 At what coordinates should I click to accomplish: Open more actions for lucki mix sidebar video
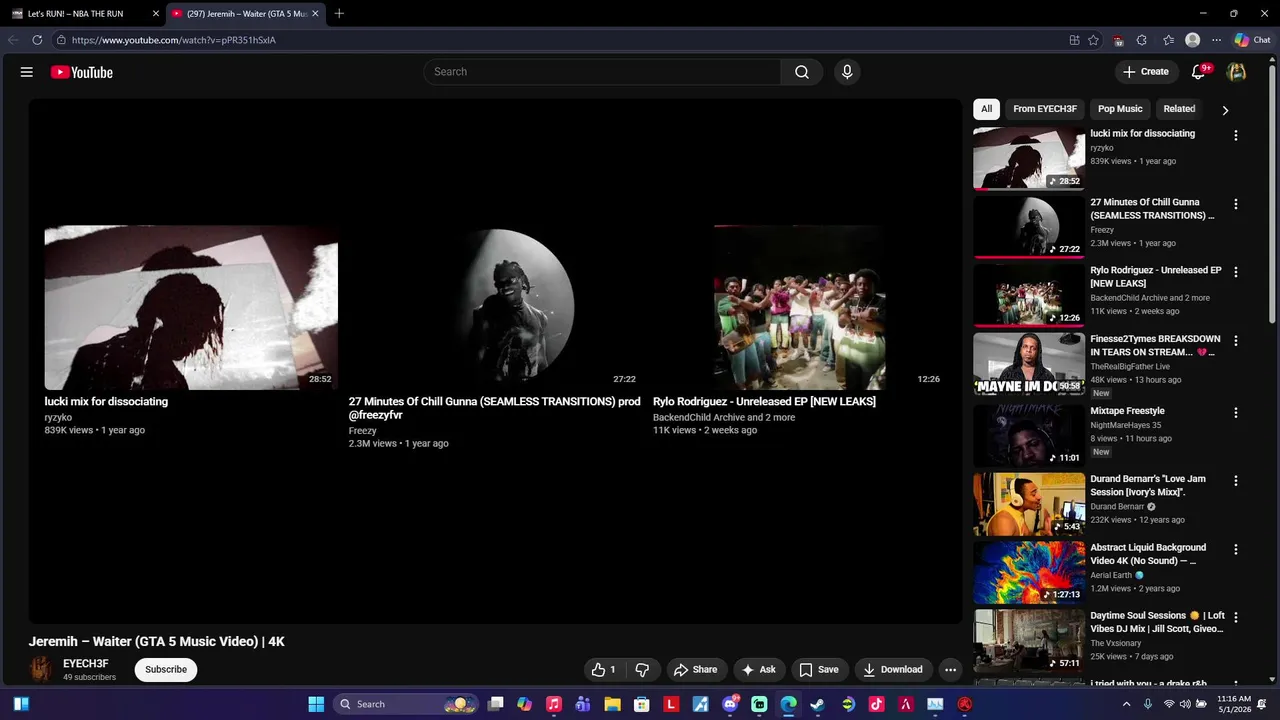click(x=1235, y=135)
